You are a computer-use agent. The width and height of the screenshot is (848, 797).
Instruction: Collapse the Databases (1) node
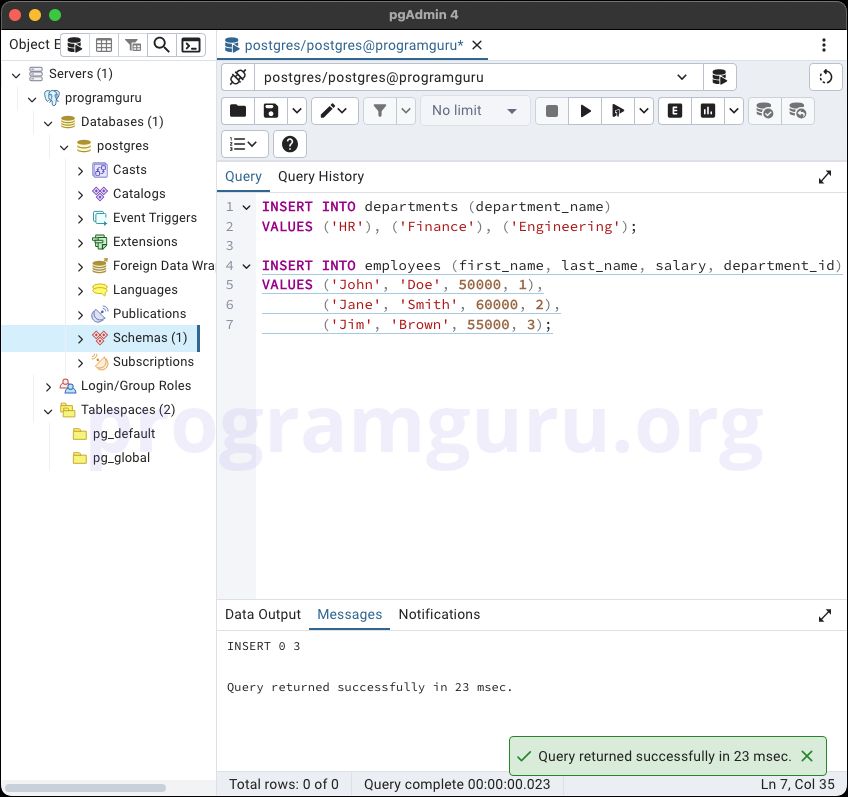tap(48, 123)
